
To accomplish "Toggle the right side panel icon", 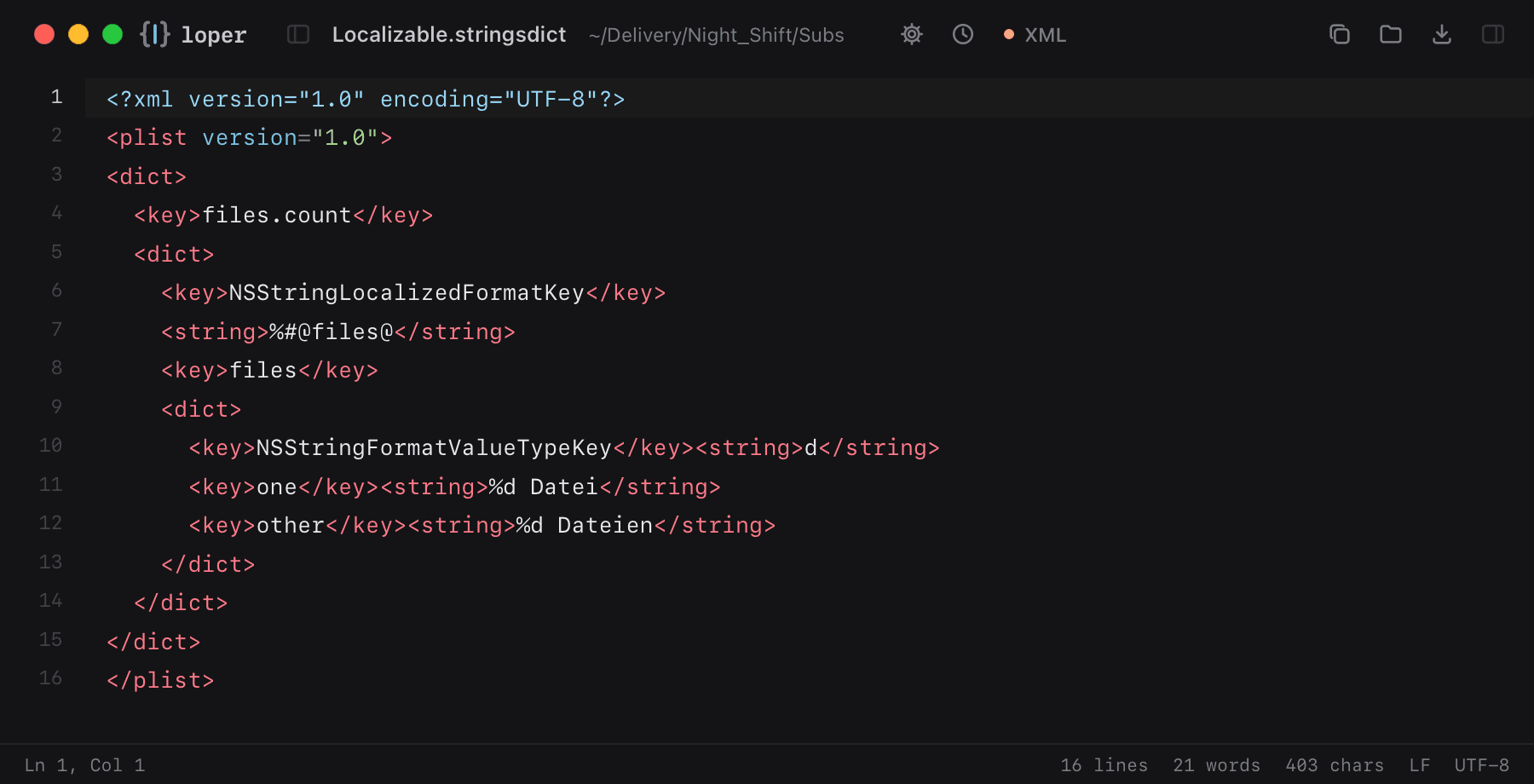I will (x=1493, y=34).
